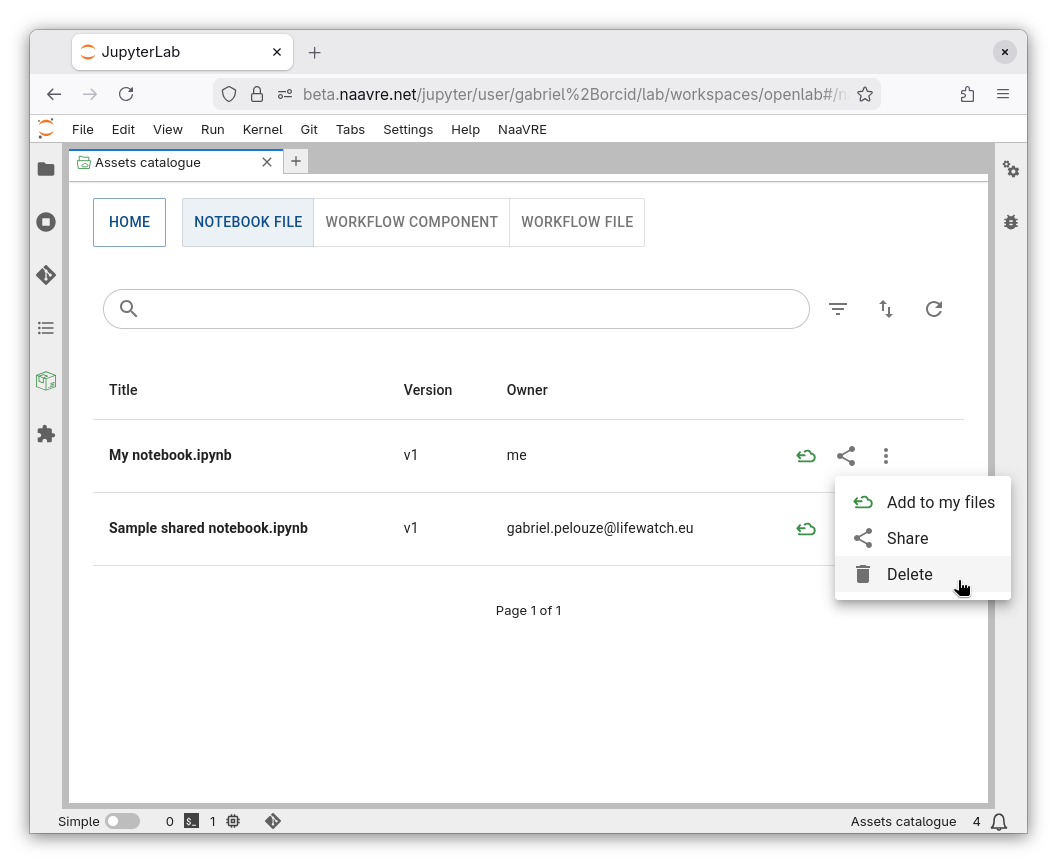Open the three-dot menu for My notebook.ipynb
1057x863 pixels.
coord(886,456)
